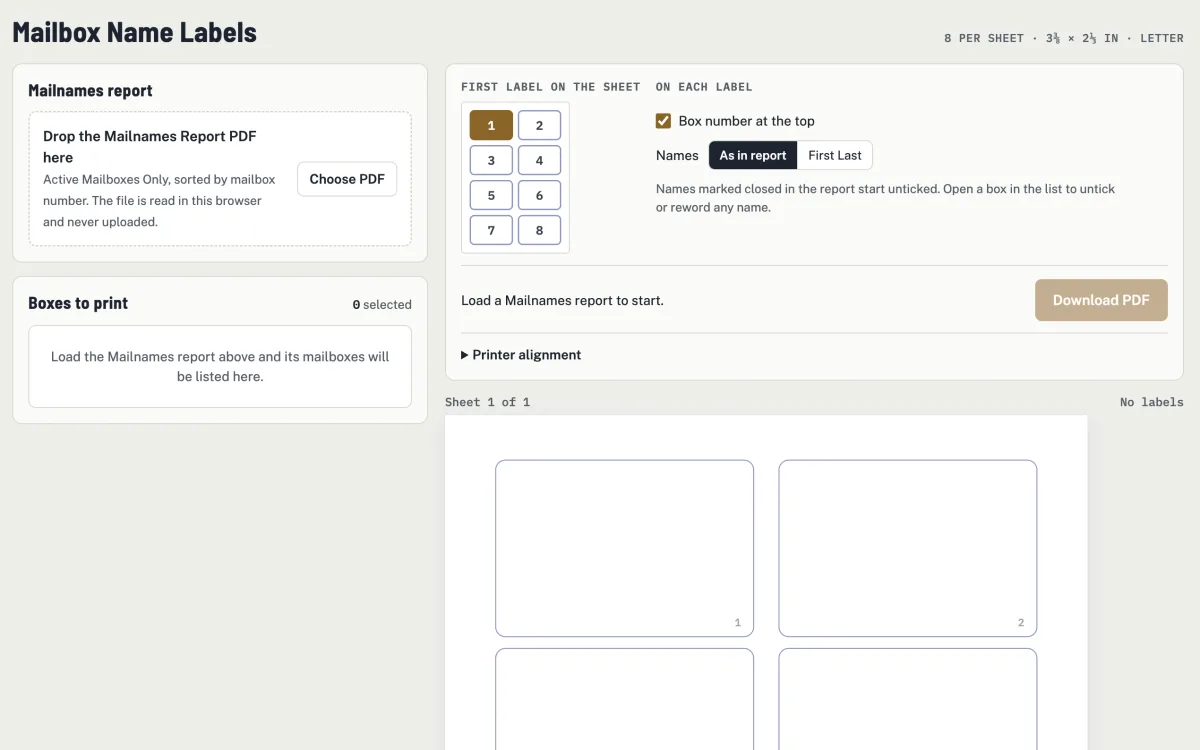The height and width of the screenshot is (750, 1200).
Task: Click the Choose PDF button
Action: point(347,179)
